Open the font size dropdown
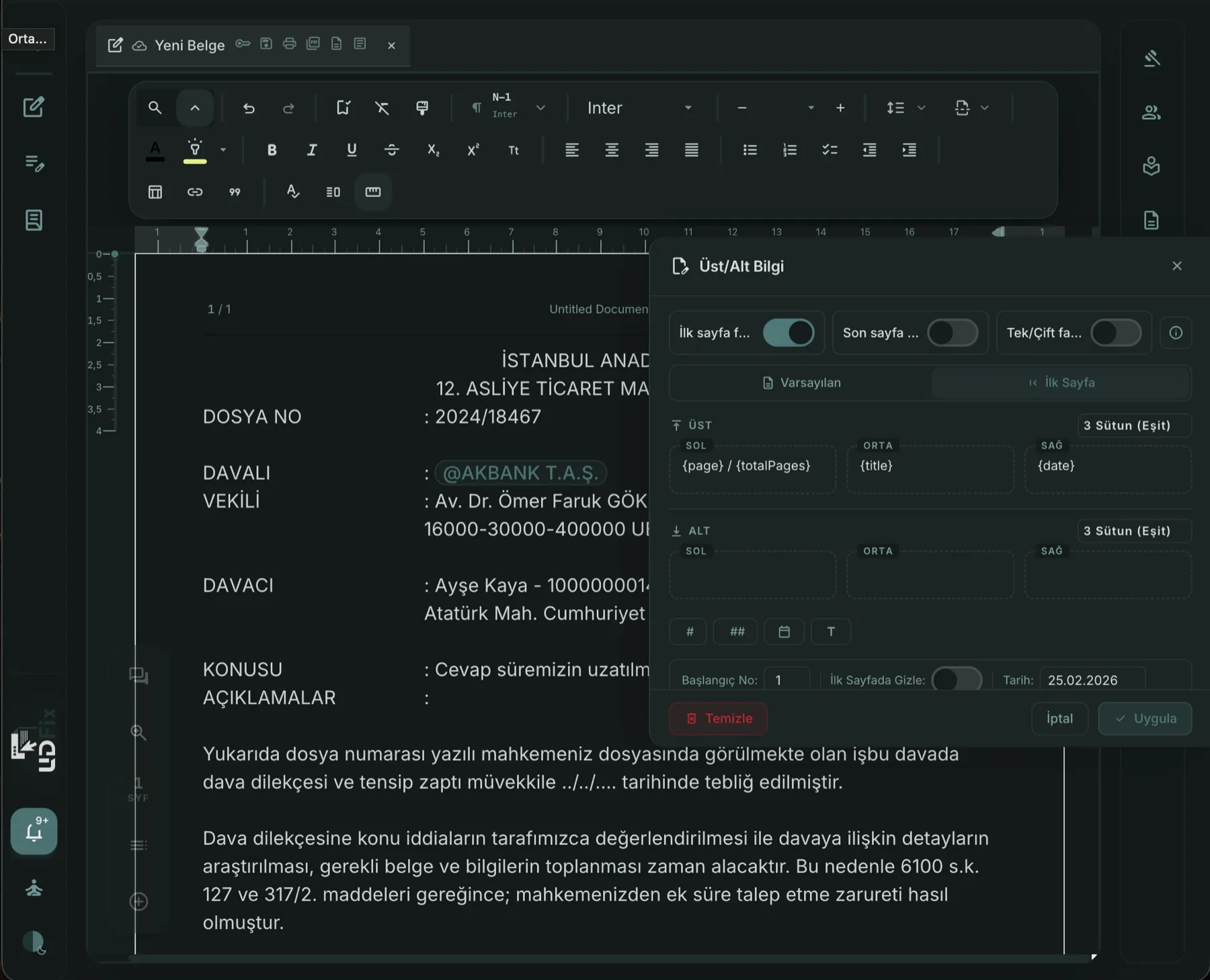1210x980 pixels. point(811,108)
